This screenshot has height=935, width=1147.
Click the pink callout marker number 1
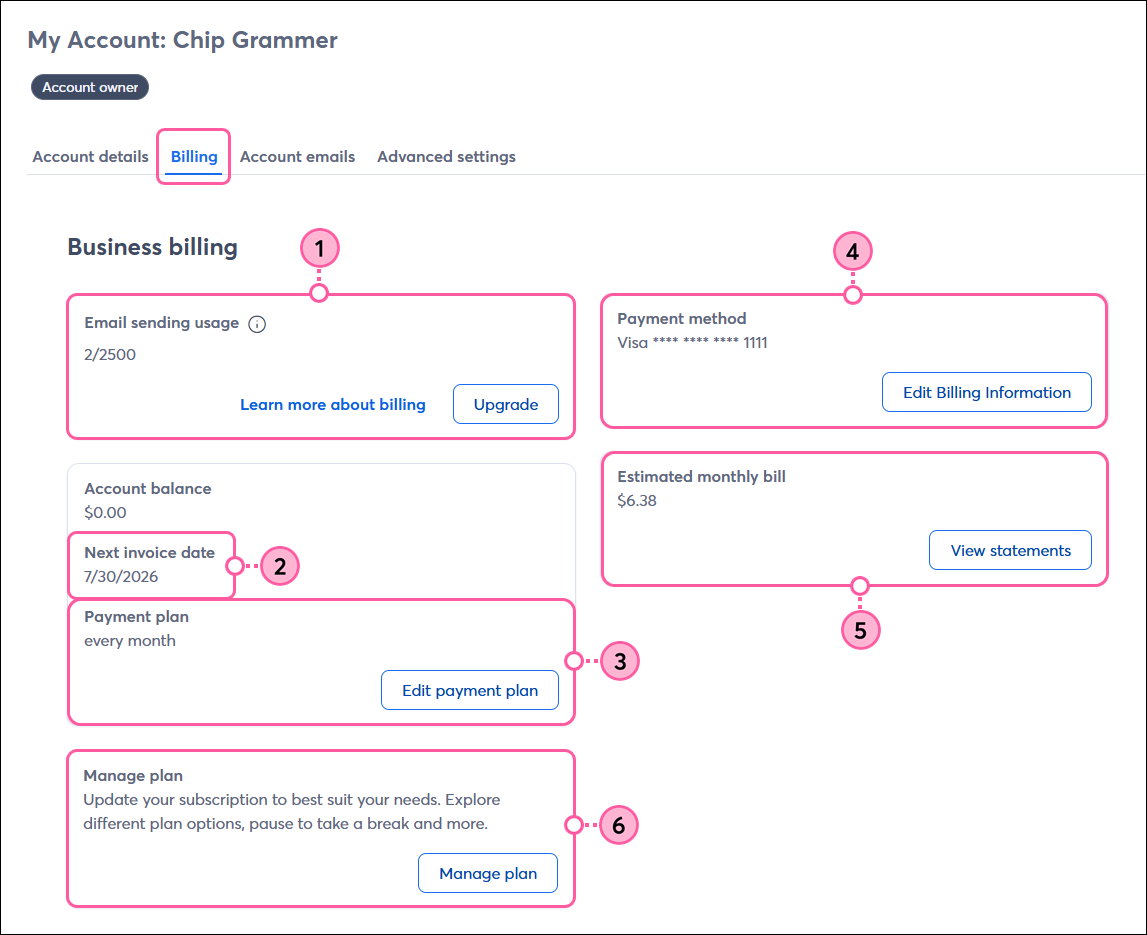pyautogui.click(x=320, y=249)
